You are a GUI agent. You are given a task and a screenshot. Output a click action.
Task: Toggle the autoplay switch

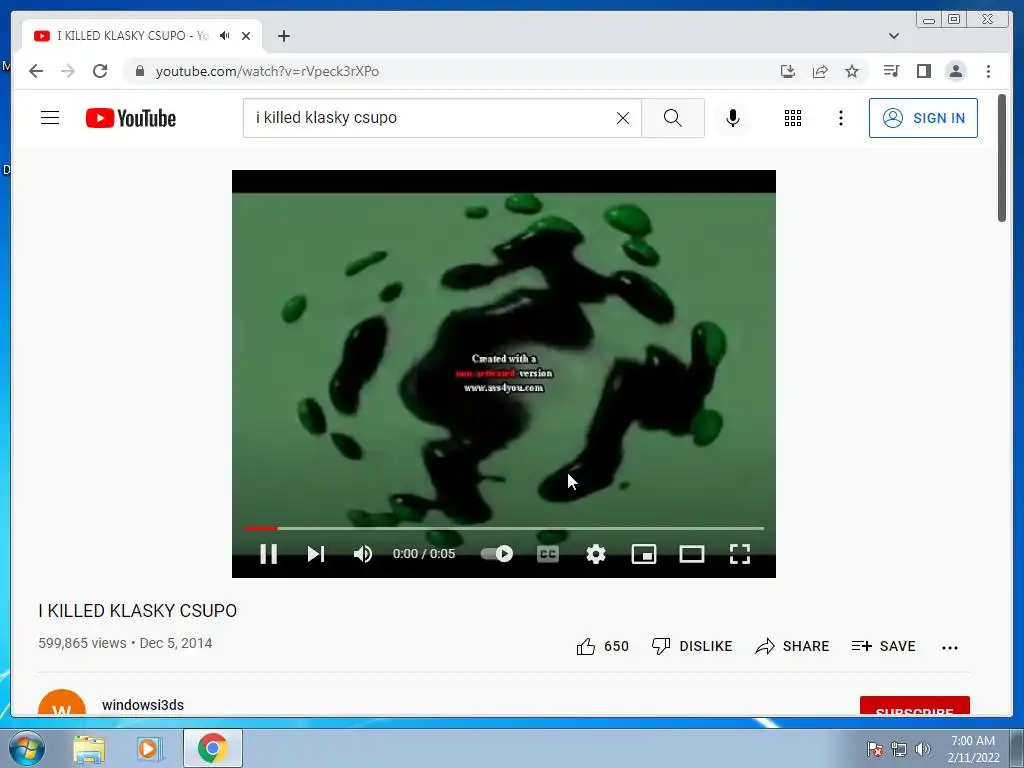(x=497, y=554)
